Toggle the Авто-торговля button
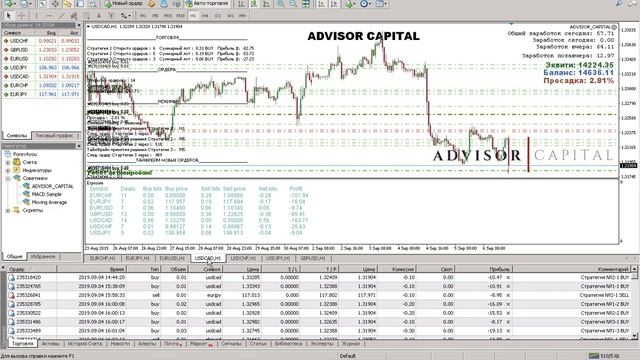This screenshot has height=360, width=640. [x=208, y=4]
